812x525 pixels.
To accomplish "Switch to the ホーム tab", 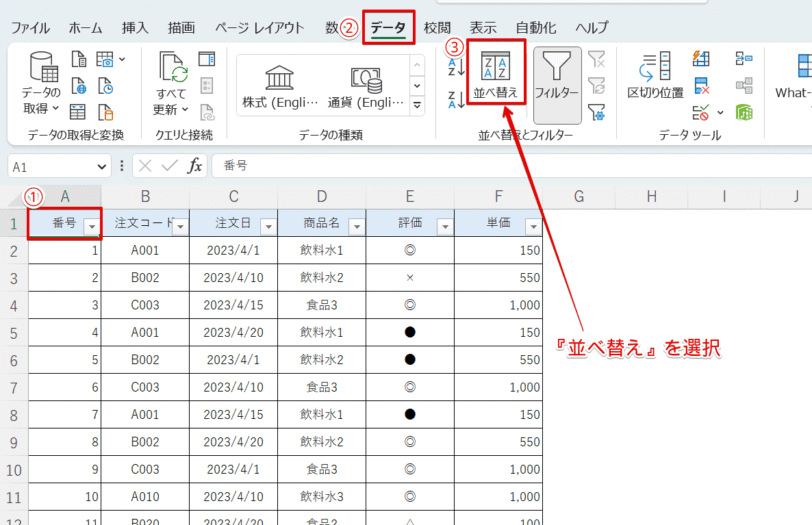I will (x=85, y=28).
